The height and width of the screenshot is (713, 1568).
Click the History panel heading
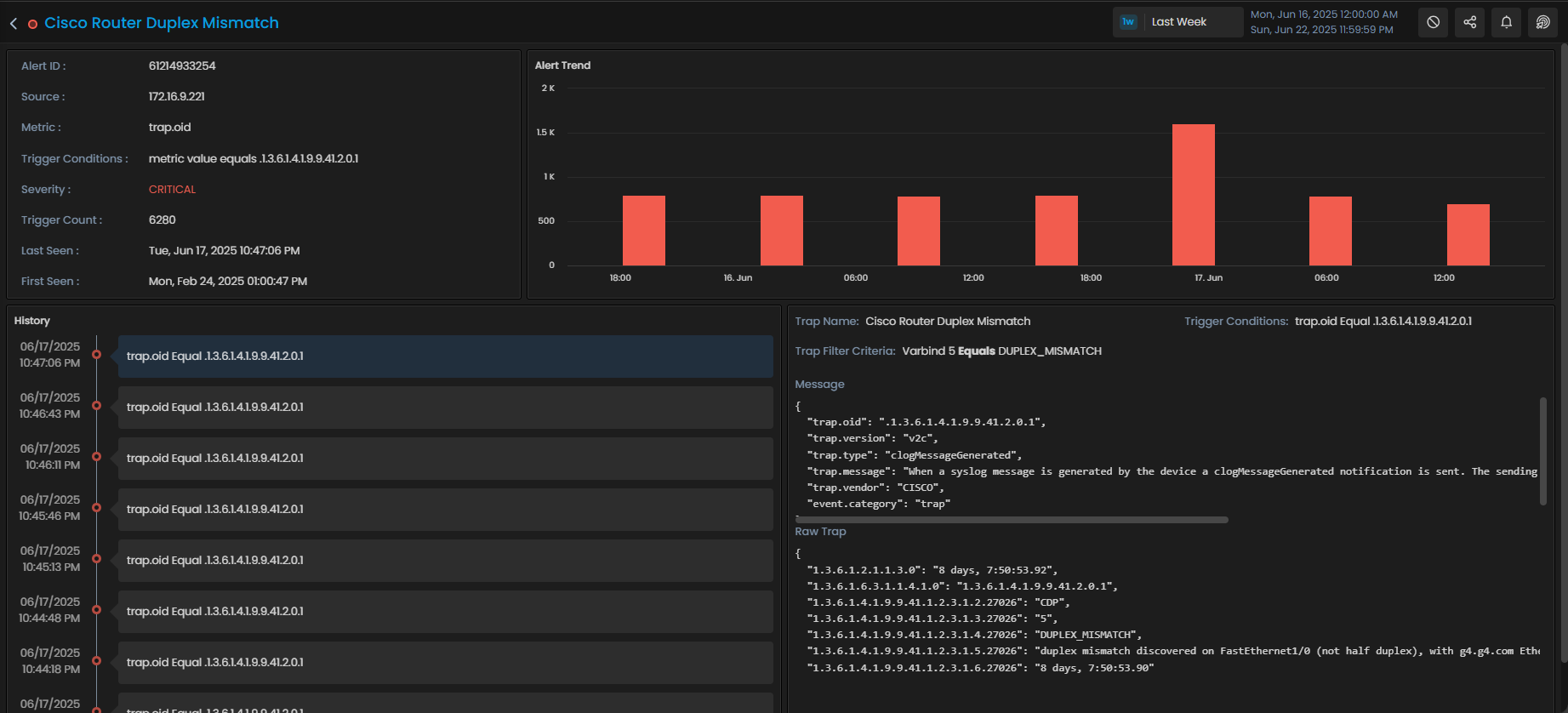point(32,321)
